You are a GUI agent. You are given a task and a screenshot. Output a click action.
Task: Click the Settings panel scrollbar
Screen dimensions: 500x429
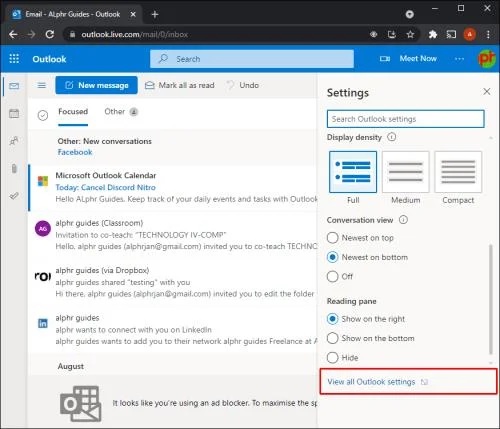coord(490,299)
